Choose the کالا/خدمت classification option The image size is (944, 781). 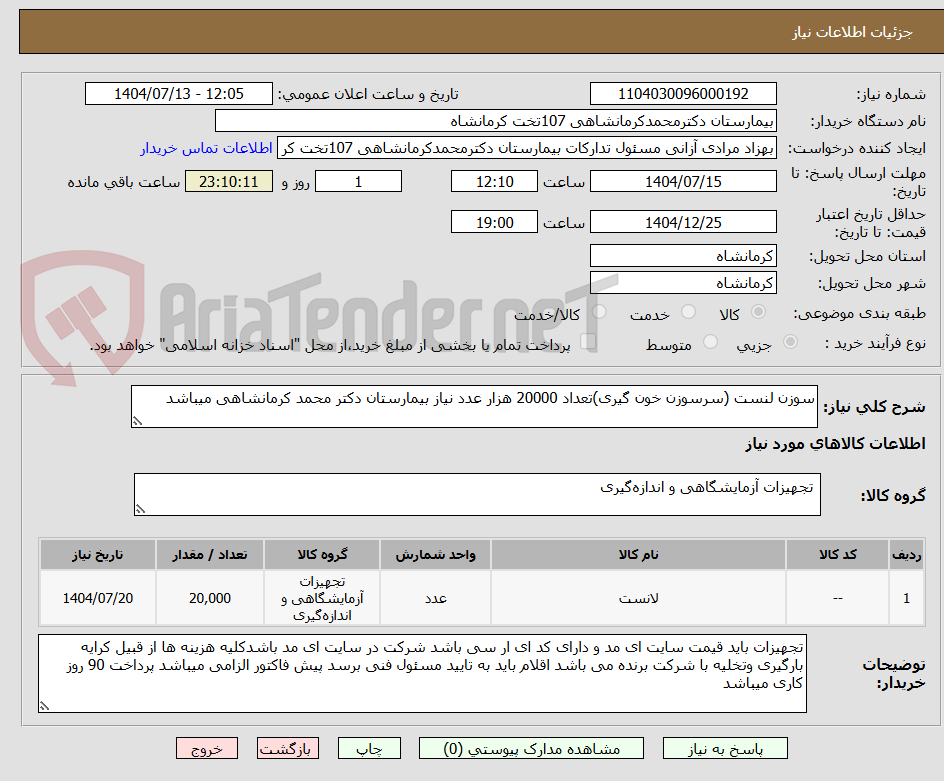[x=598, y=312]
